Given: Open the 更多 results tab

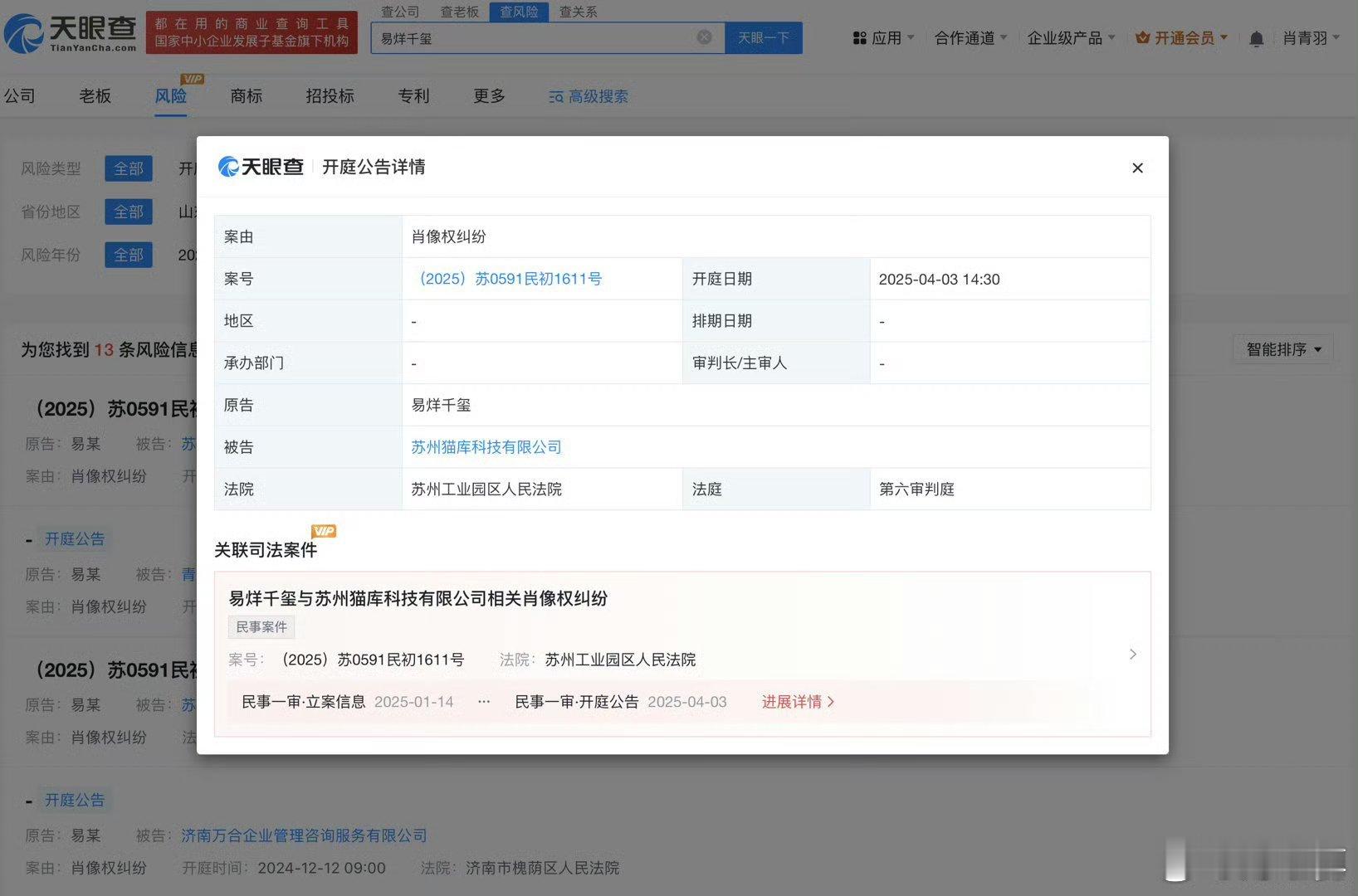Looking at the screenshot, I should click(490, 96).
